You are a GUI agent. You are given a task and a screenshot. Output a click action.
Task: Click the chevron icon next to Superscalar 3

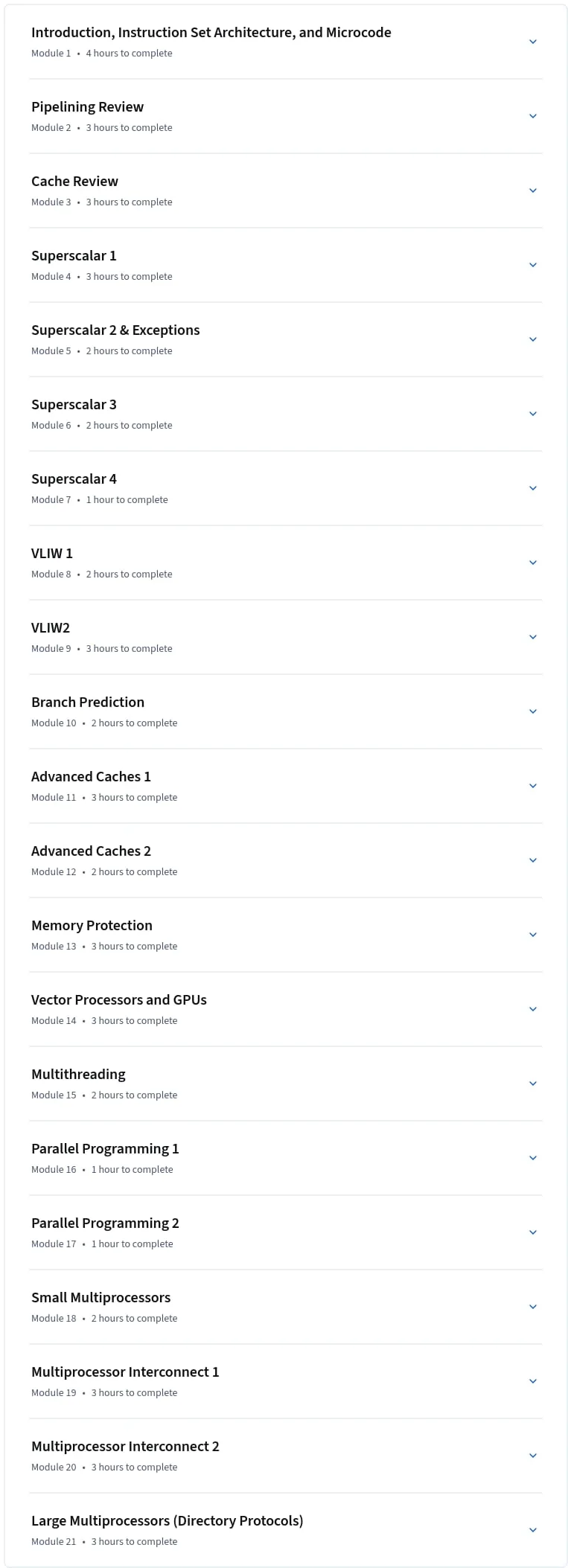[x=533, y=414]
